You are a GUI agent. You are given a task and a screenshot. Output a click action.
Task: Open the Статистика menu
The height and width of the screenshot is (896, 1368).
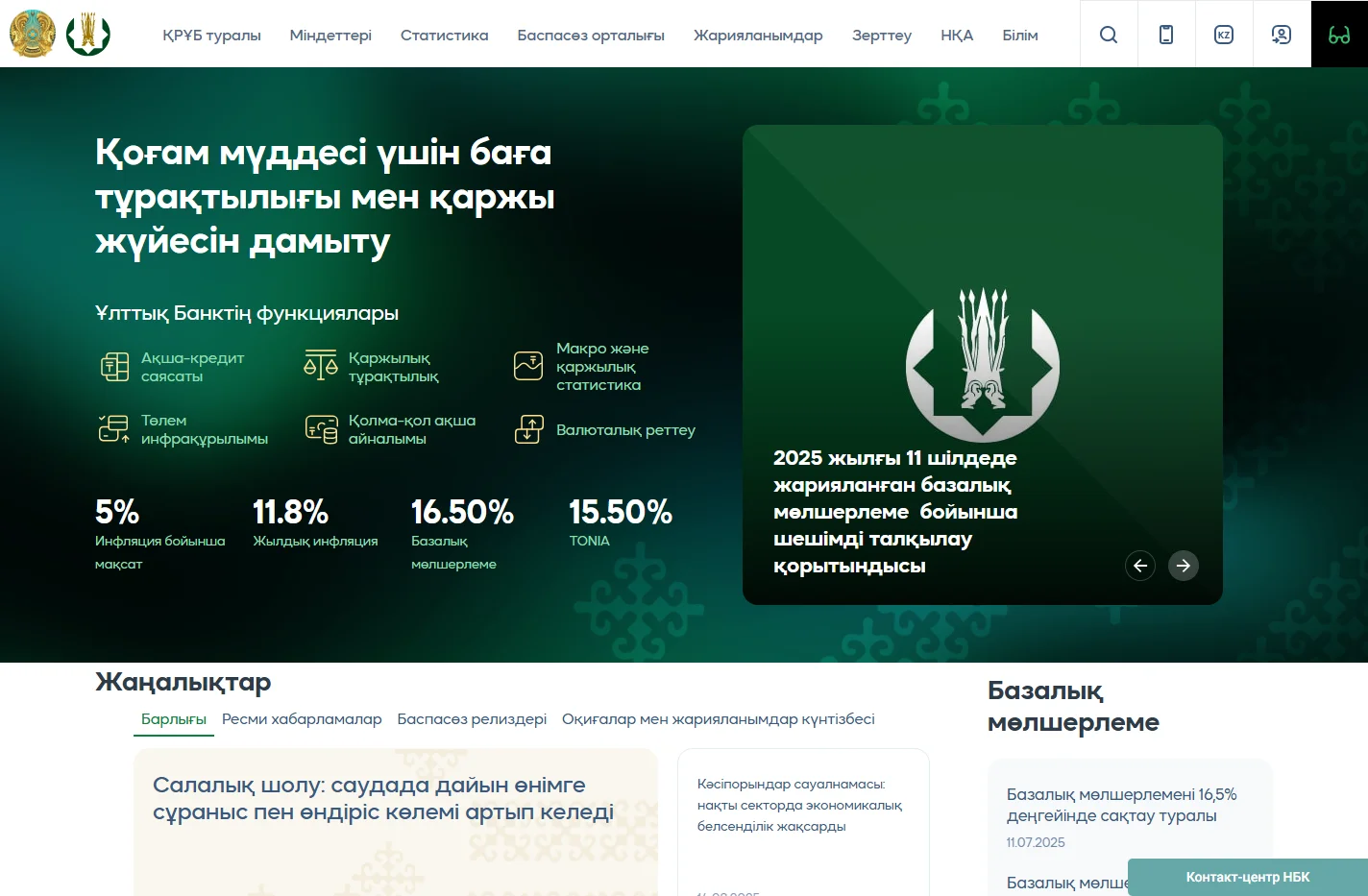(x=444, y=36)
